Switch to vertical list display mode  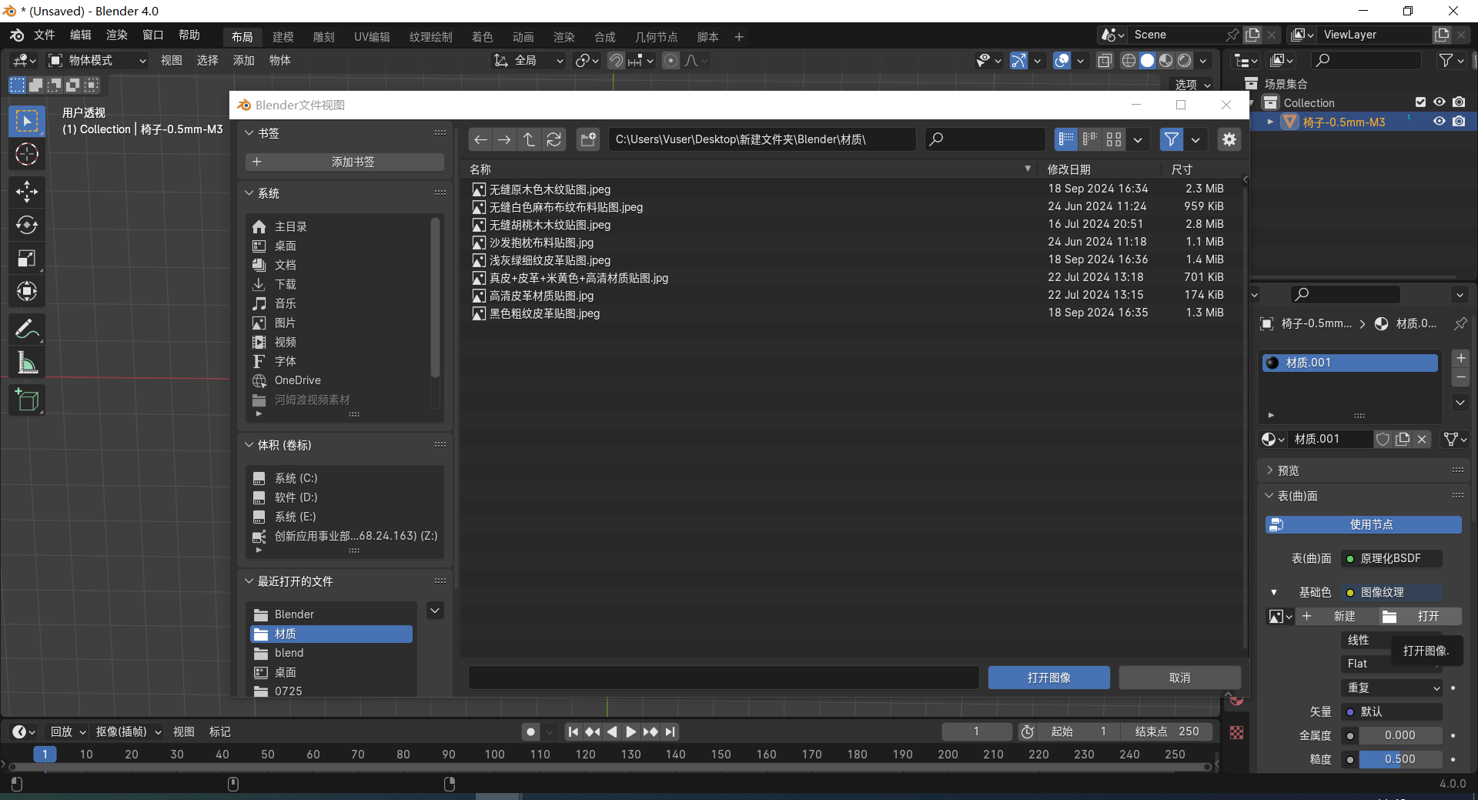tap(1066, 140)
